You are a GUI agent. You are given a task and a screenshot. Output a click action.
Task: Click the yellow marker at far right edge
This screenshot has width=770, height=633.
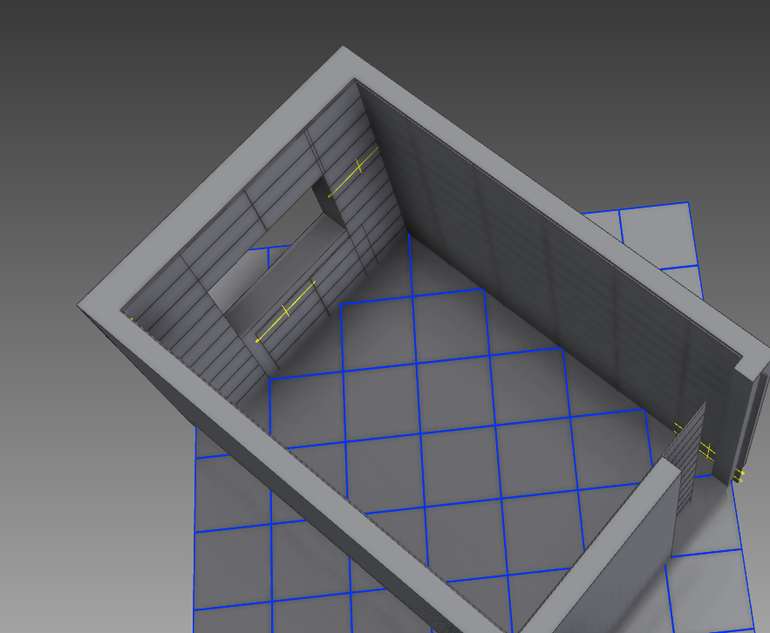tap(740, 472)
